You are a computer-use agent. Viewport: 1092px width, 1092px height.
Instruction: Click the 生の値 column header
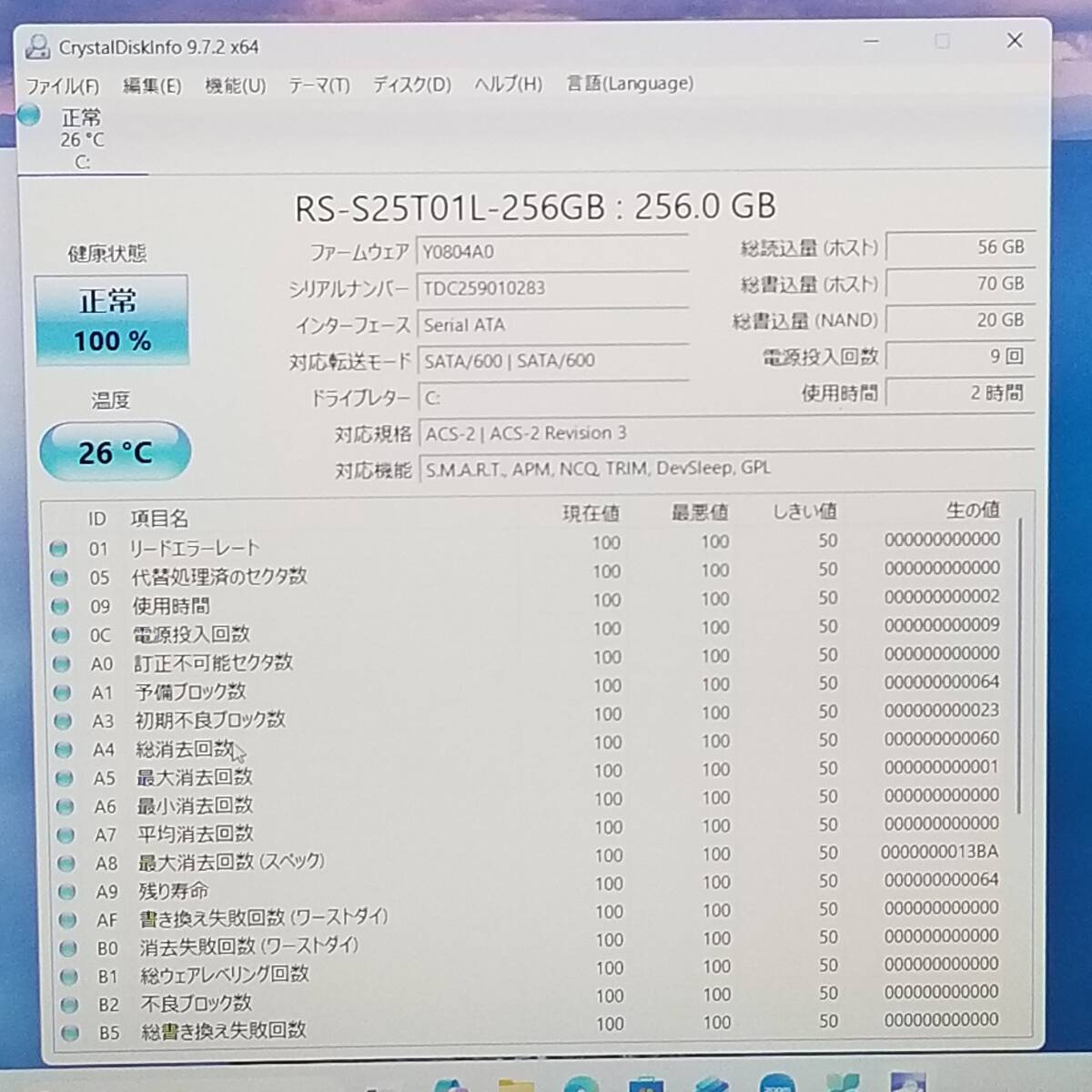point(973,510)
